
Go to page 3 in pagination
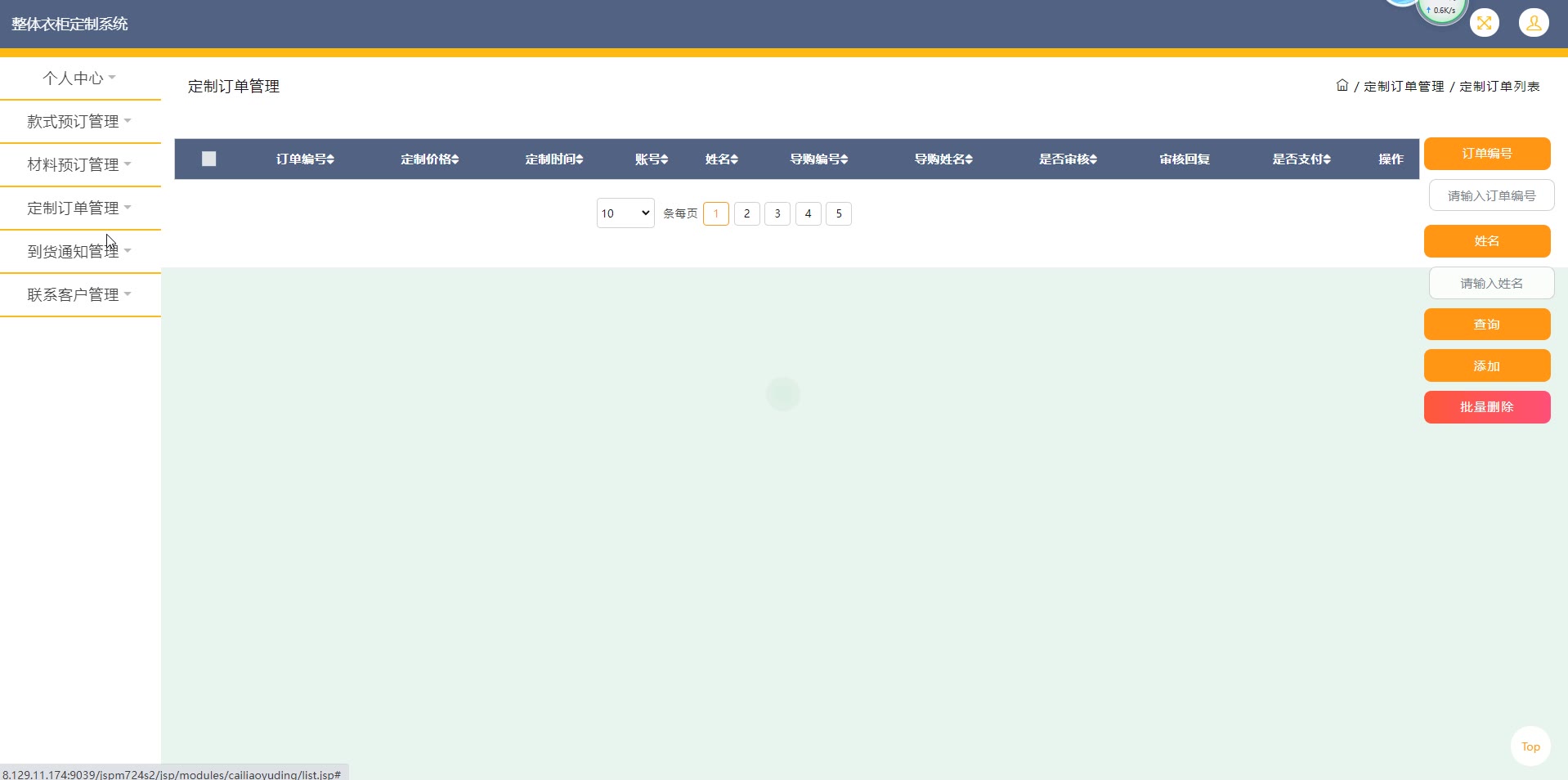777,213
